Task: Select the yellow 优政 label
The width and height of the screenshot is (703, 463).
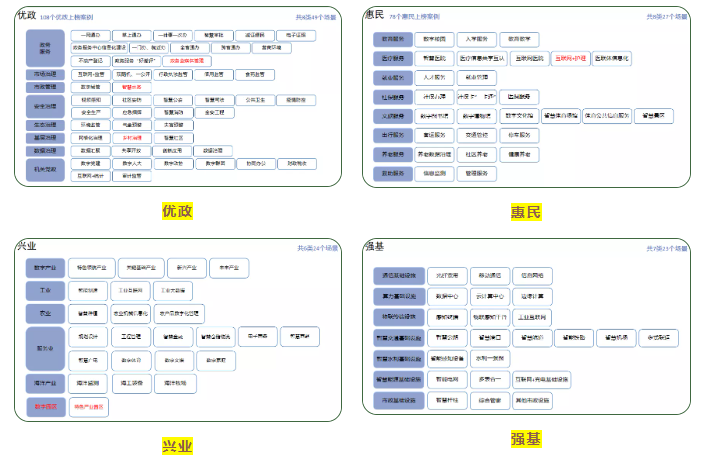Action: click(176, 211)
